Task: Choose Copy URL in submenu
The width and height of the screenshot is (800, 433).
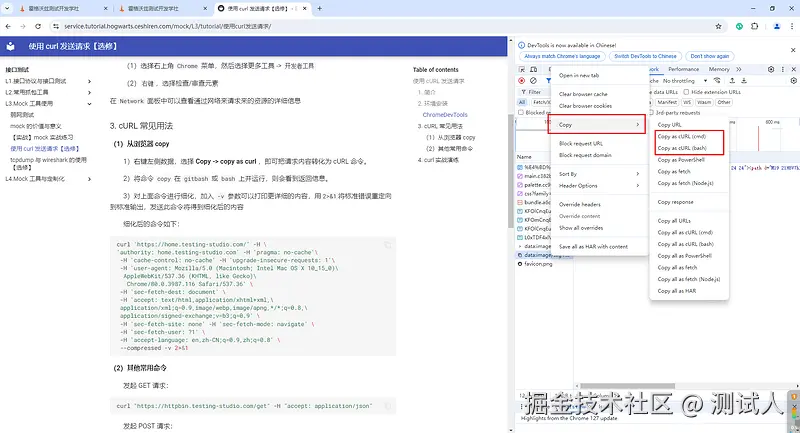Action: tap(669, 124)
